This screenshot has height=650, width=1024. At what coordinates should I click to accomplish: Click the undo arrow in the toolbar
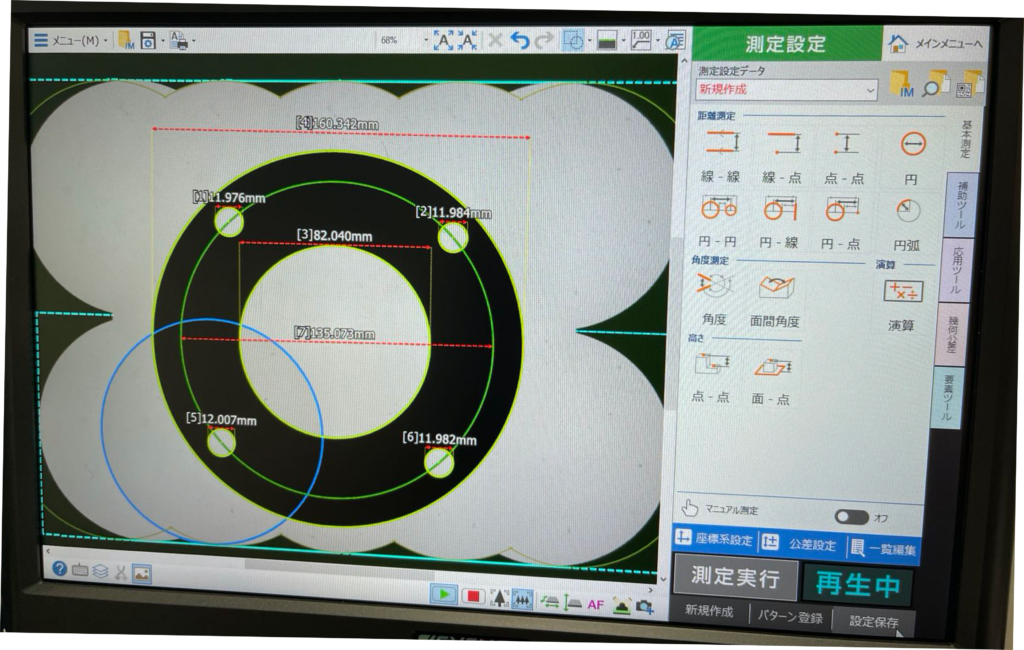pyautogui.click(x=519, y=41)
